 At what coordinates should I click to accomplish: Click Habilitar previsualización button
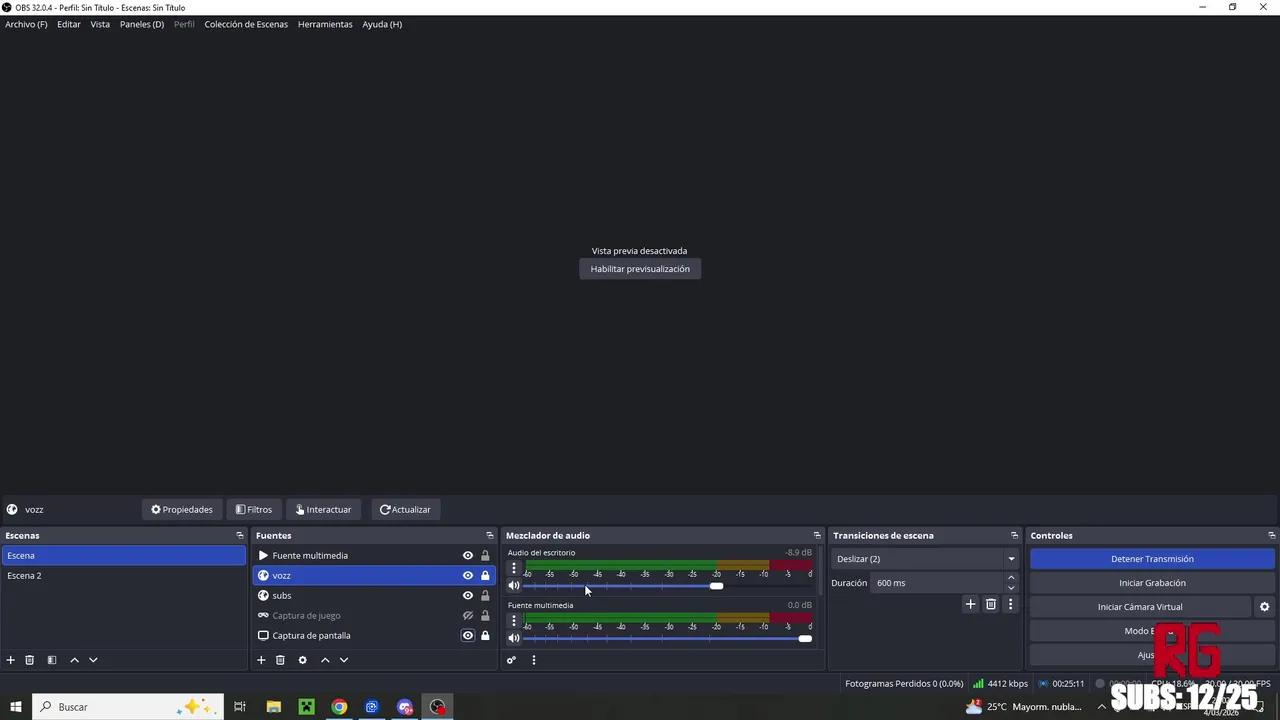(640, 269)
